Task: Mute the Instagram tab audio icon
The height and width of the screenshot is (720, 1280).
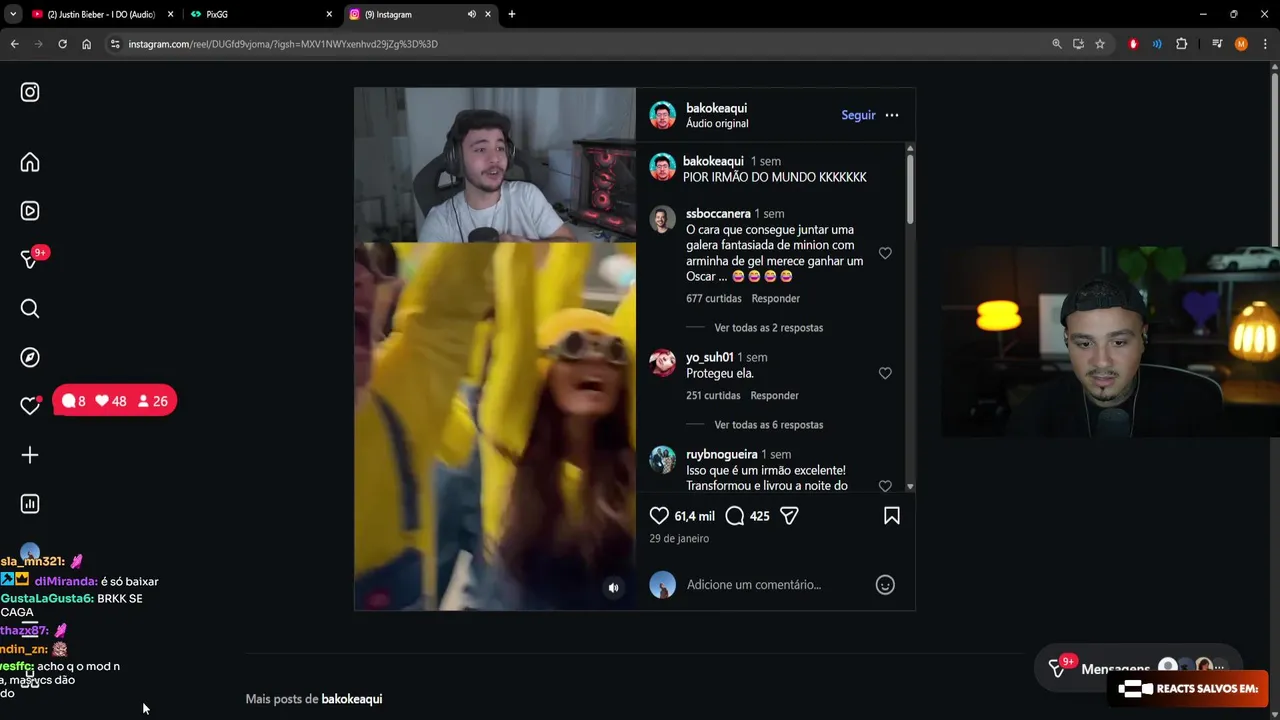Action: pos(471,14)
